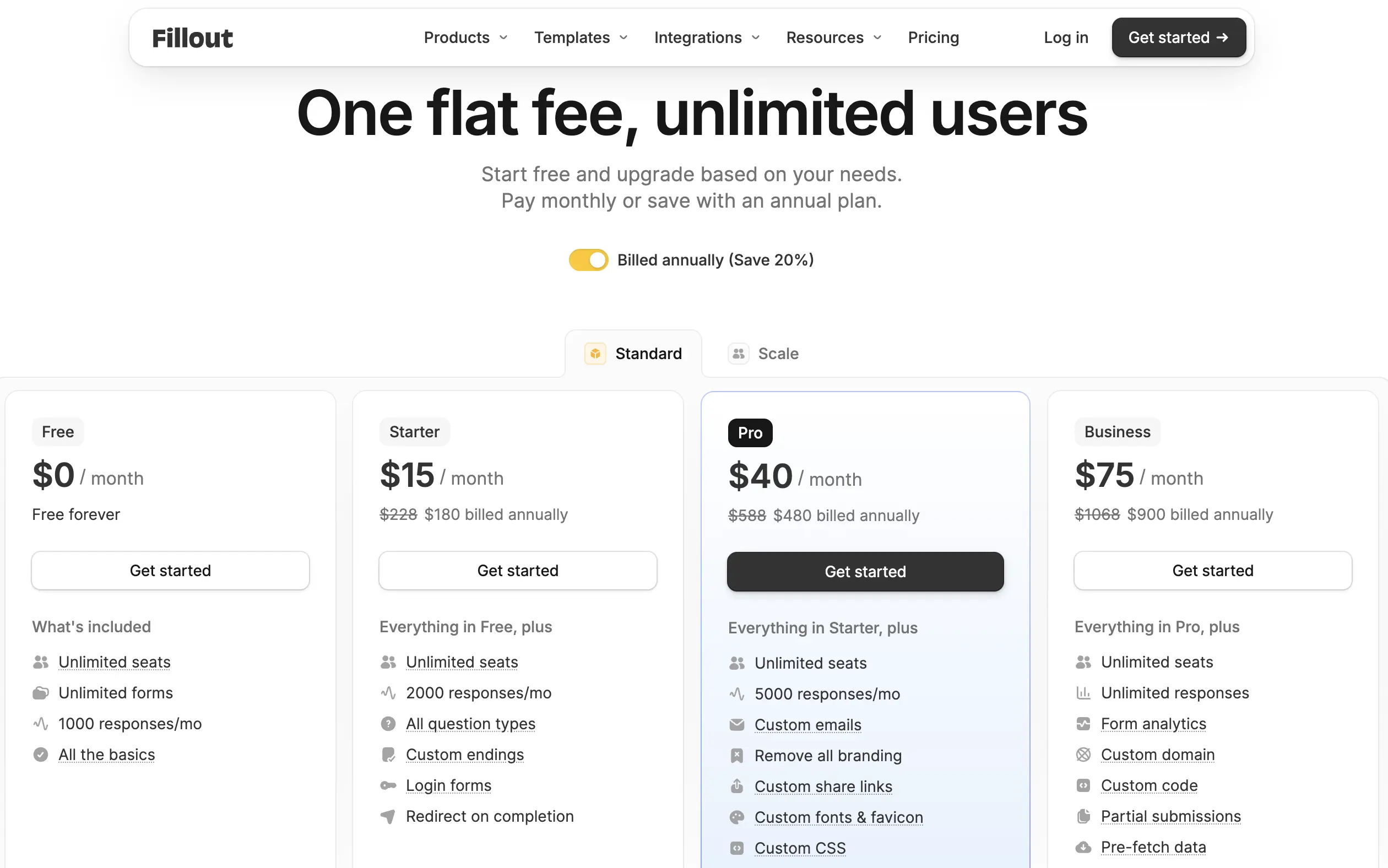Go to the Pricing page
This screenshot has height=868, width=1388.
click(x=934, y=38)
